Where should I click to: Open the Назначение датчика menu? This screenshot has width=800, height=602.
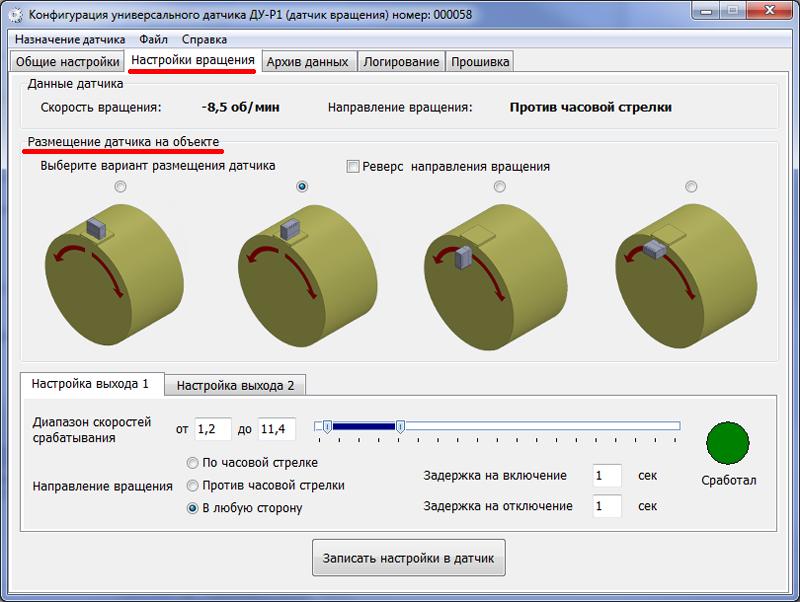pos(70,39)
